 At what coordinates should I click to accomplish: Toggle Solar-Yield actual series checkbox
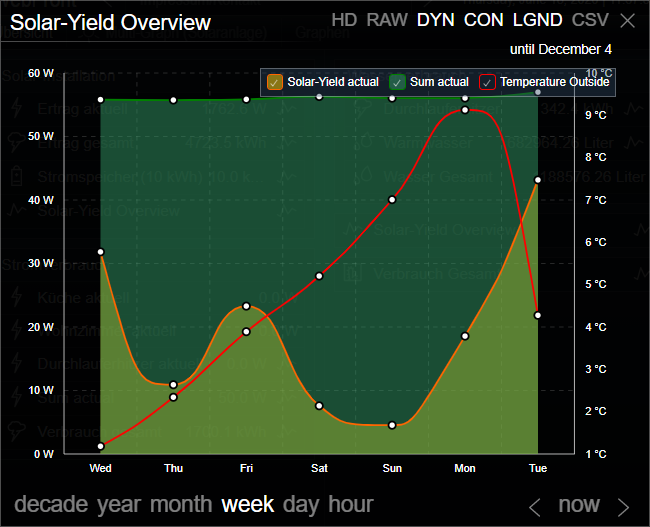tap(276, 82)
